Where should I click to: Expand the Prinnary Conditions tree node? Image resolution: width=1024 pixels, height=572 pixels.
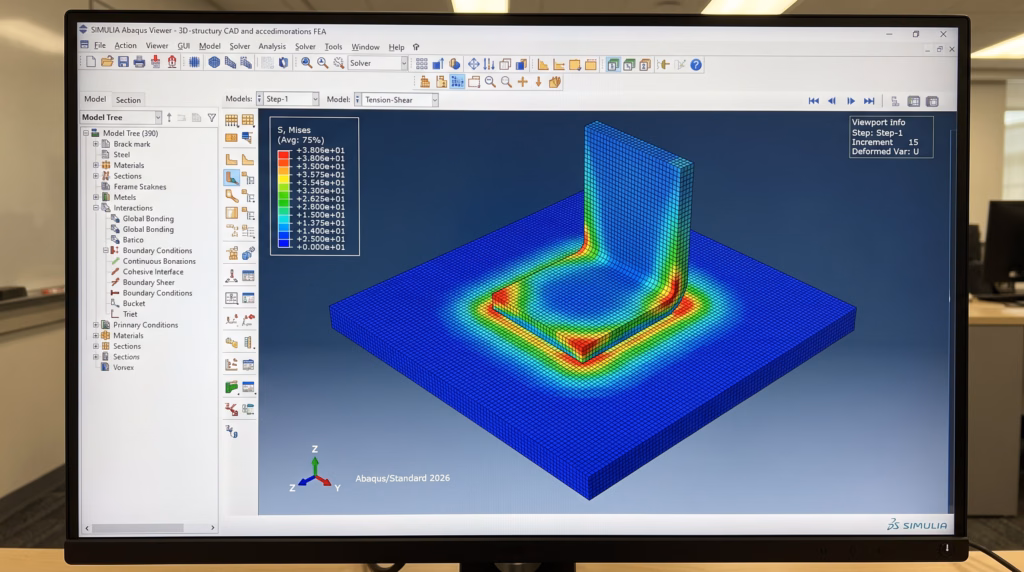(x=95, y=325)
